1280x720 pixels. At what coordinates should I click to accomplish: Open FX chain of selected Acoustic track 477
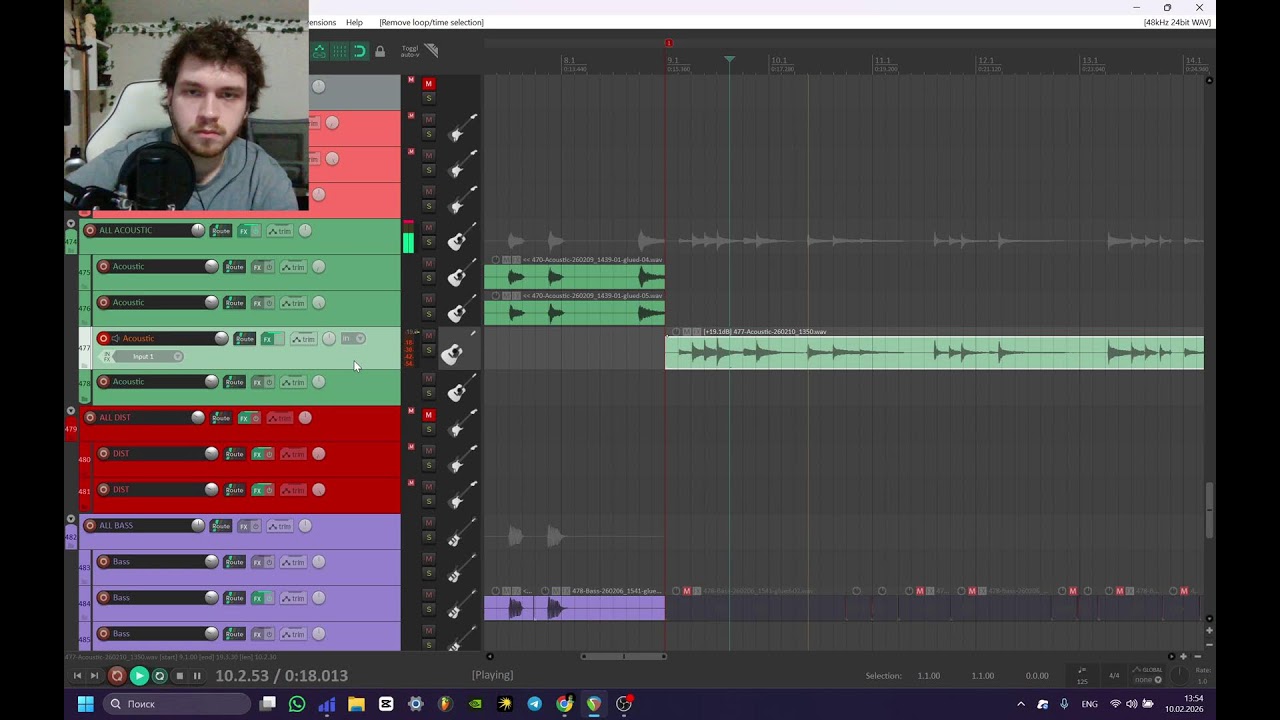pos(267,339)
